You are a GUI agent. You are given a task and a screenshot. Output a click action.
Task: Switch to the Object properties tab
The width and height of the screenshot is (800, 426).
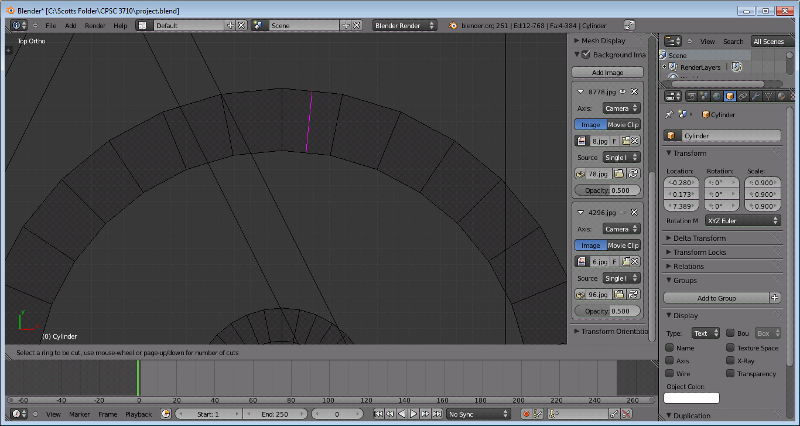730,96
